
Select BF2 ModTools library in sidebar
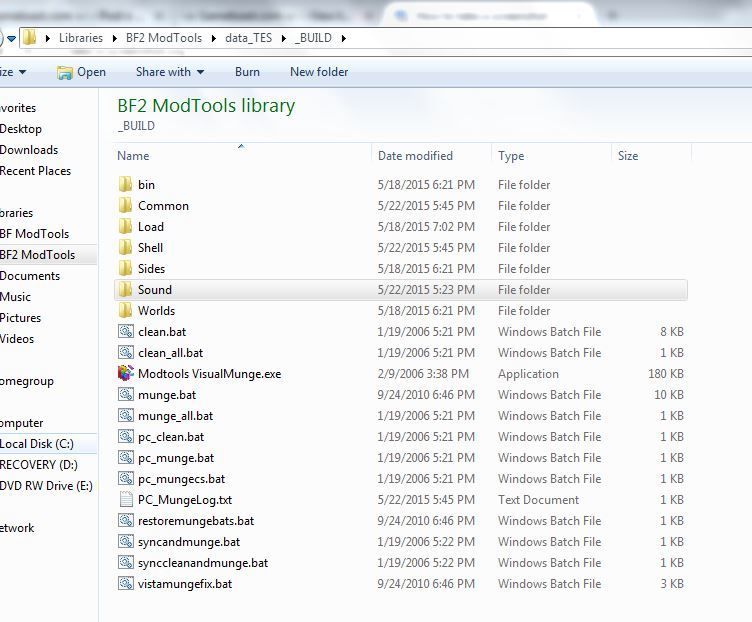click(x=37, y=255)
